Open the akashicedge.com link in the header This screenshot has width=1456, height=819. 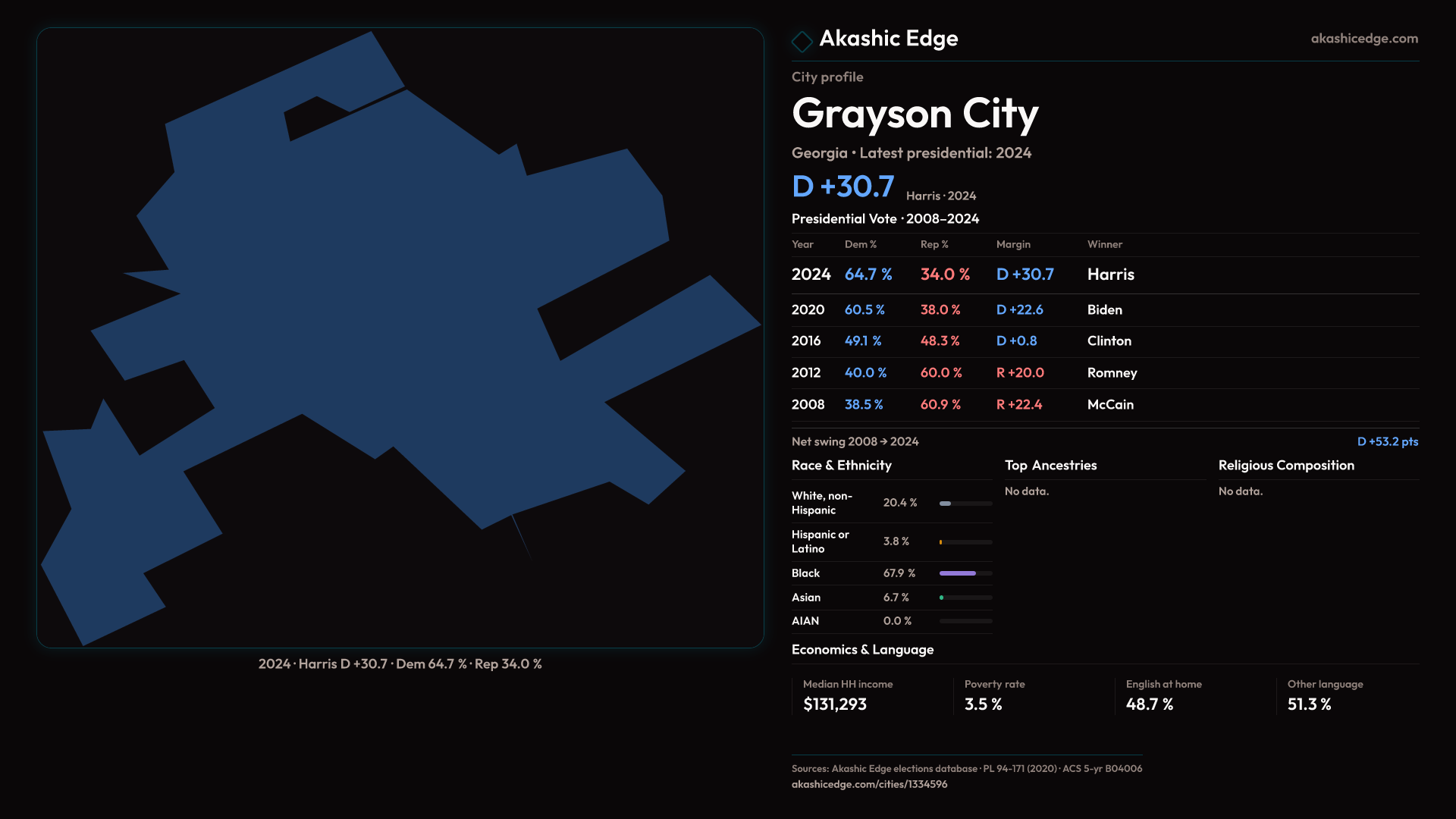pos(1363,39)
